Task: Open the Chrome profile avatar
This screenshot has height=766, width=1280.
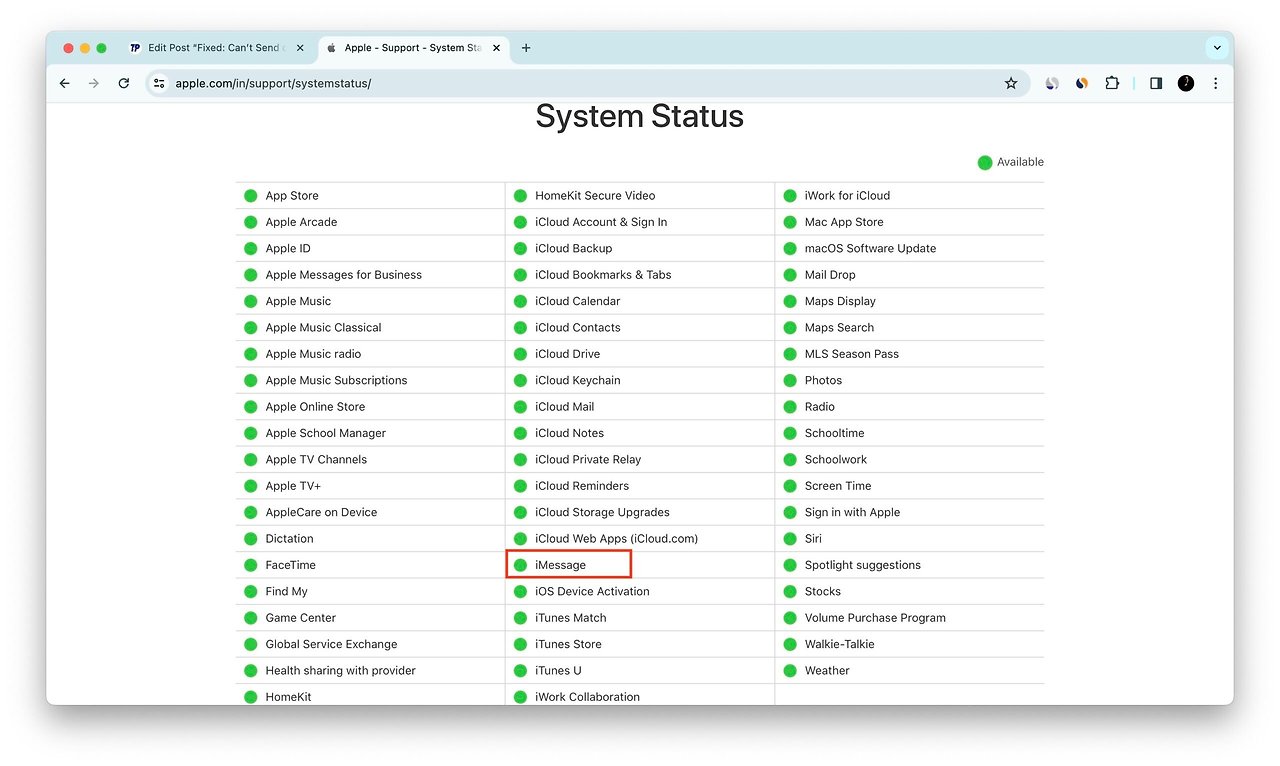Action: point(1186,84)
